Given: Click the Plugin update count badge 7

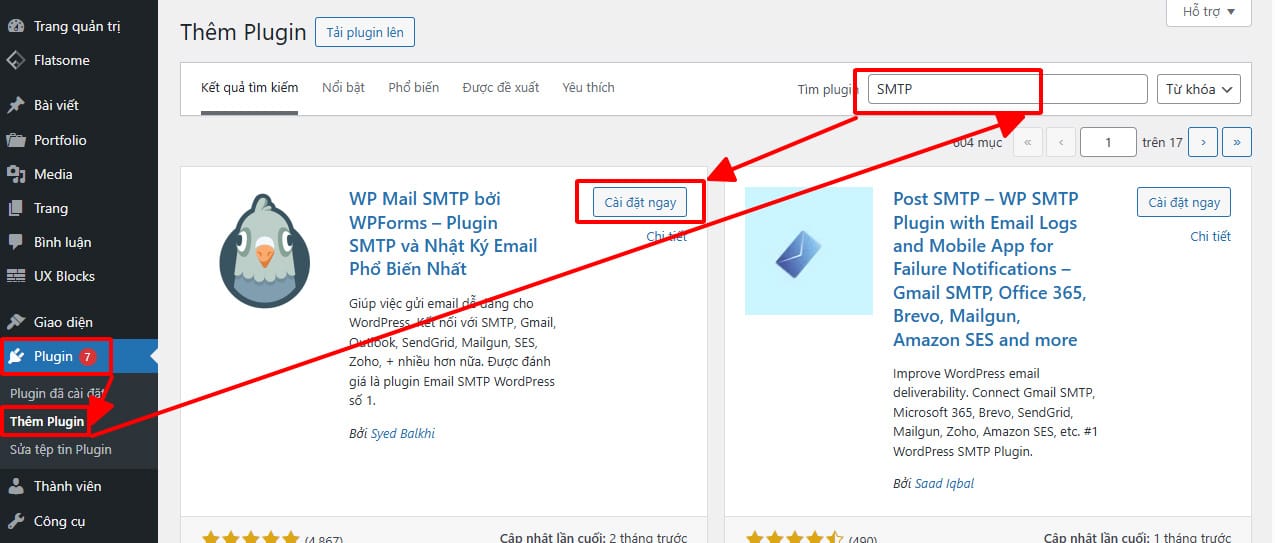Looking at the screenshot, I should (88, 356).
